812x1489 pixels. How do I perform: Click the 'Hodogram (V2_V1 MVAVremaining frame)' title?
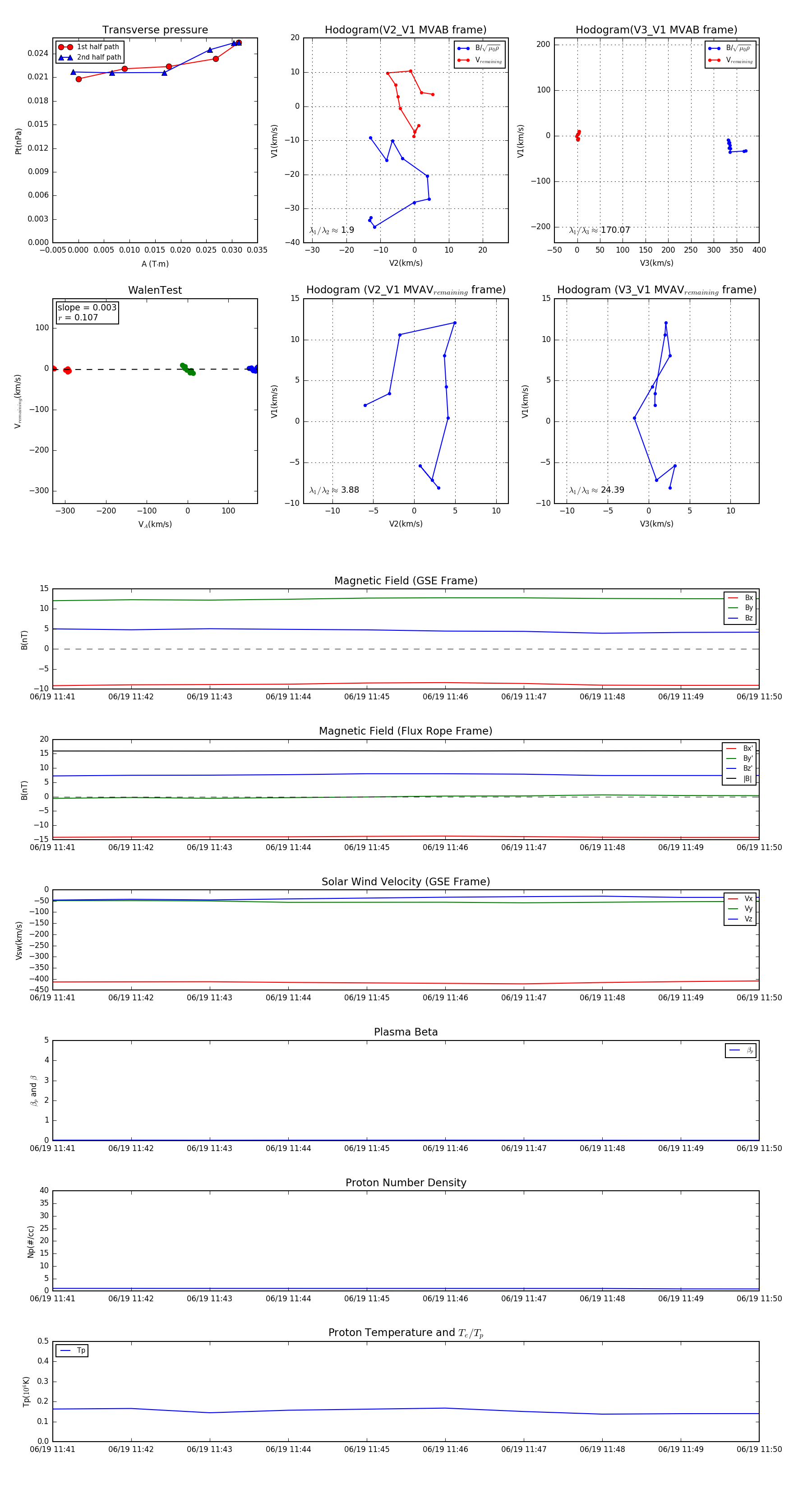point(406,290)
